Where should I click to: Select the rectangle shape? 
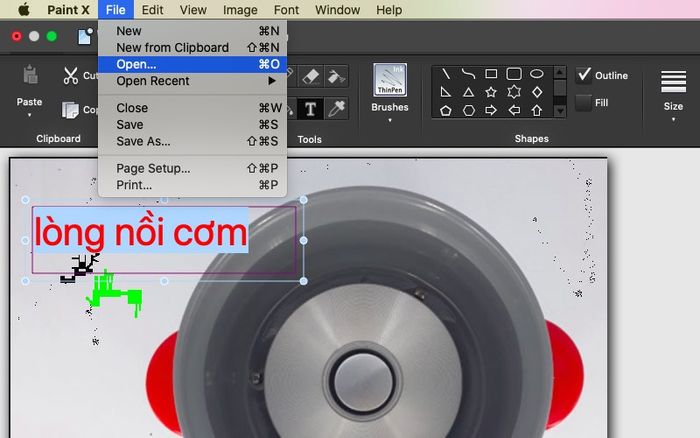pyautogui.click(x=491, y=74)
